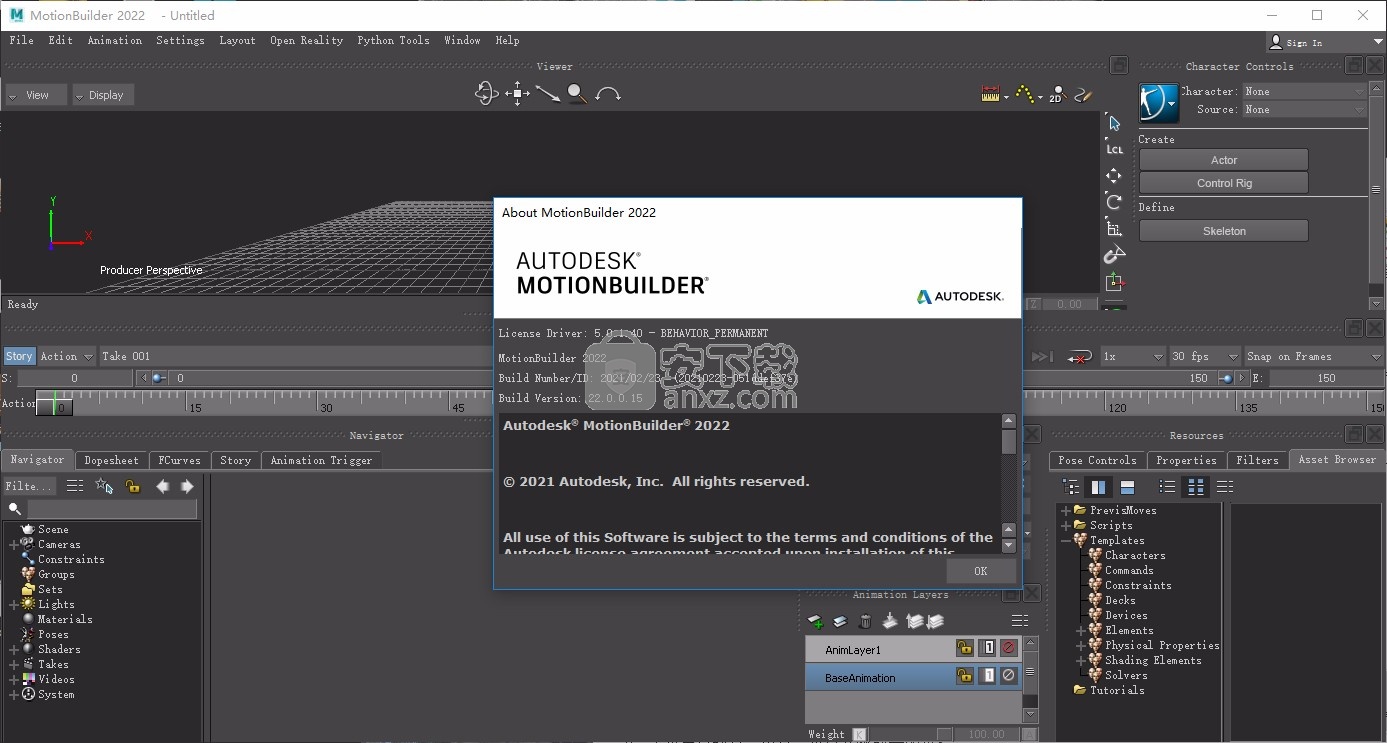1387x743 pixels.
Task: Open Navigator list options icon
Action: coord(75,486)
